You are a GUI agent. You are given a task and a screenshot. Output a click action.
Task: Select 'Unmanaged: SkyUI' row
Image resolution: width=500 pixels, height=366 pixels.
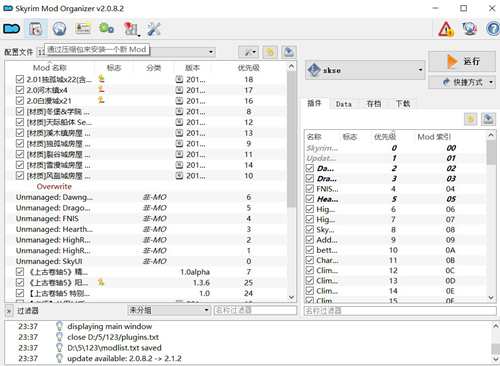[146, 261]
